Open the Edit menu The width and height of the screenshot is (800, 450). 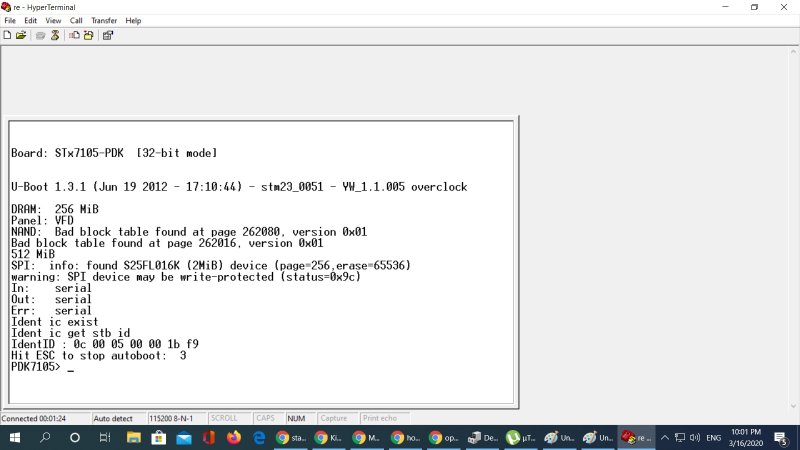tap(31, 20)
